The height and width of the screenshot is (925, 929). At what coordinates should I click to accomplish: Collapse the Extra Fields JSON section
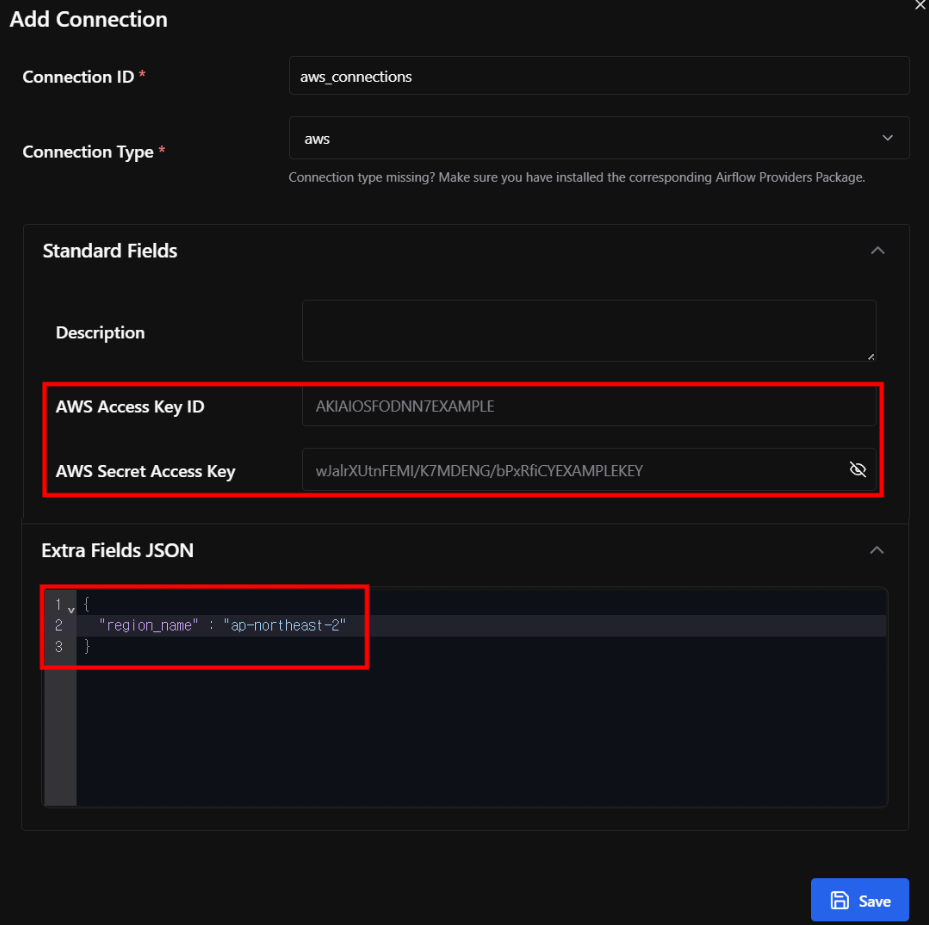click(x=877, y=550)
